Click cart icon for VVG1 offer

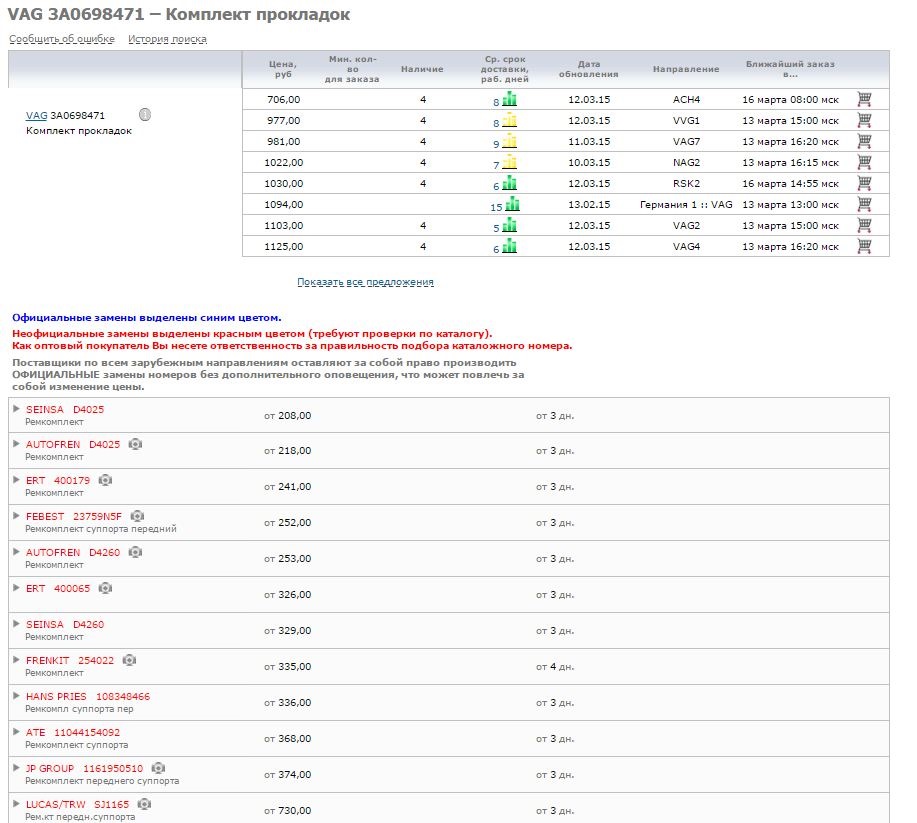[864, 120]
